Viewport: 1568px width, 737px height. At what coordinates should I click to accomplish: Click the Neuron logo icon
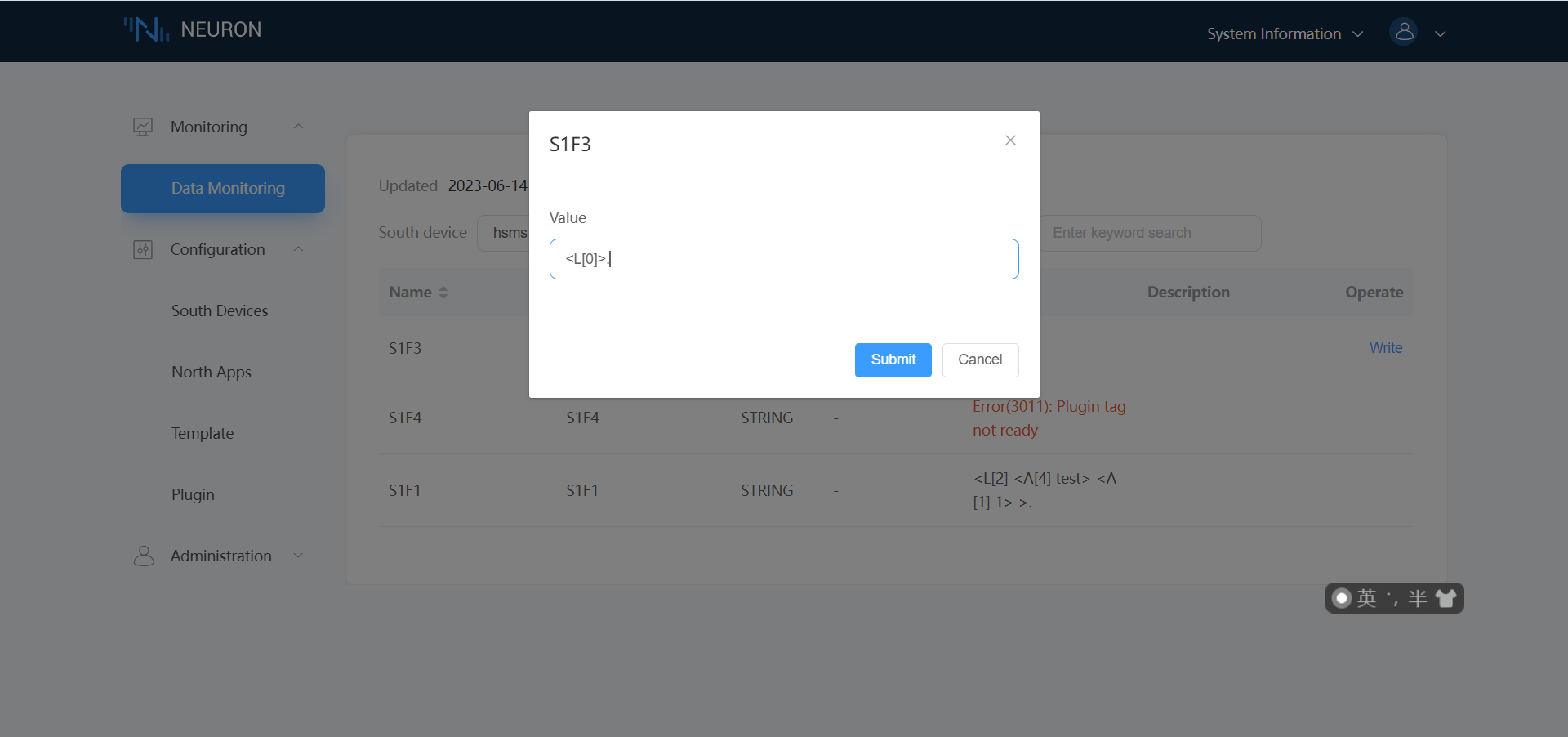pyautogui.click(x=146, y=29)
